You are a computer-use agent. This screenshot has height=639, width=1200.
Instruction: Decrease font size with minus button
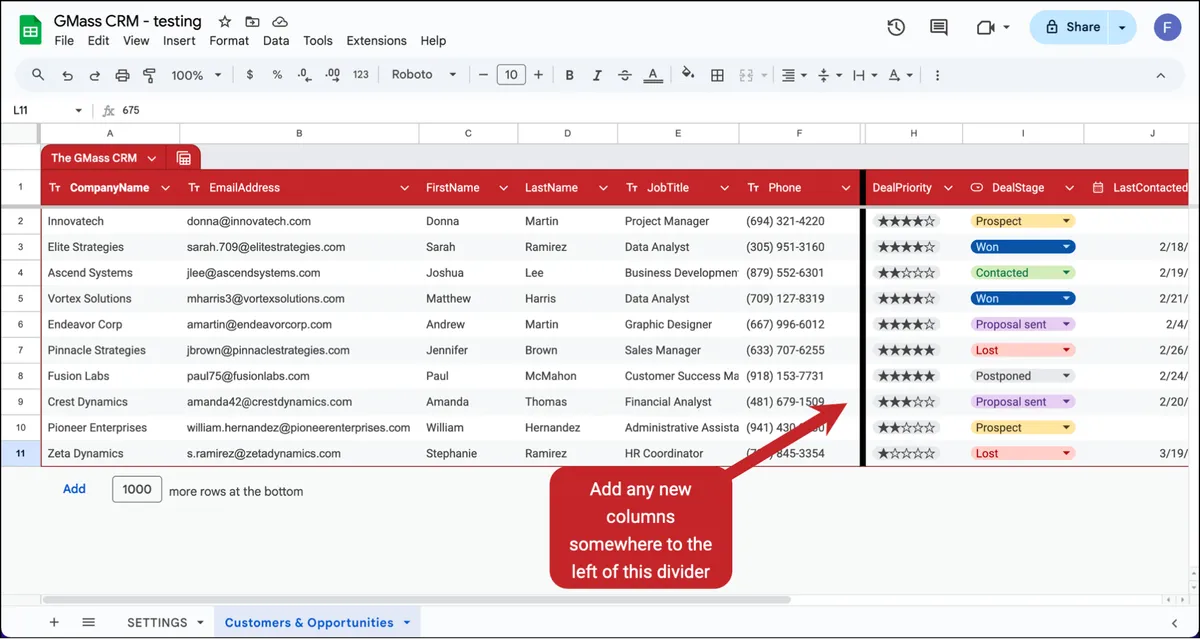click(x=483, y=75)
